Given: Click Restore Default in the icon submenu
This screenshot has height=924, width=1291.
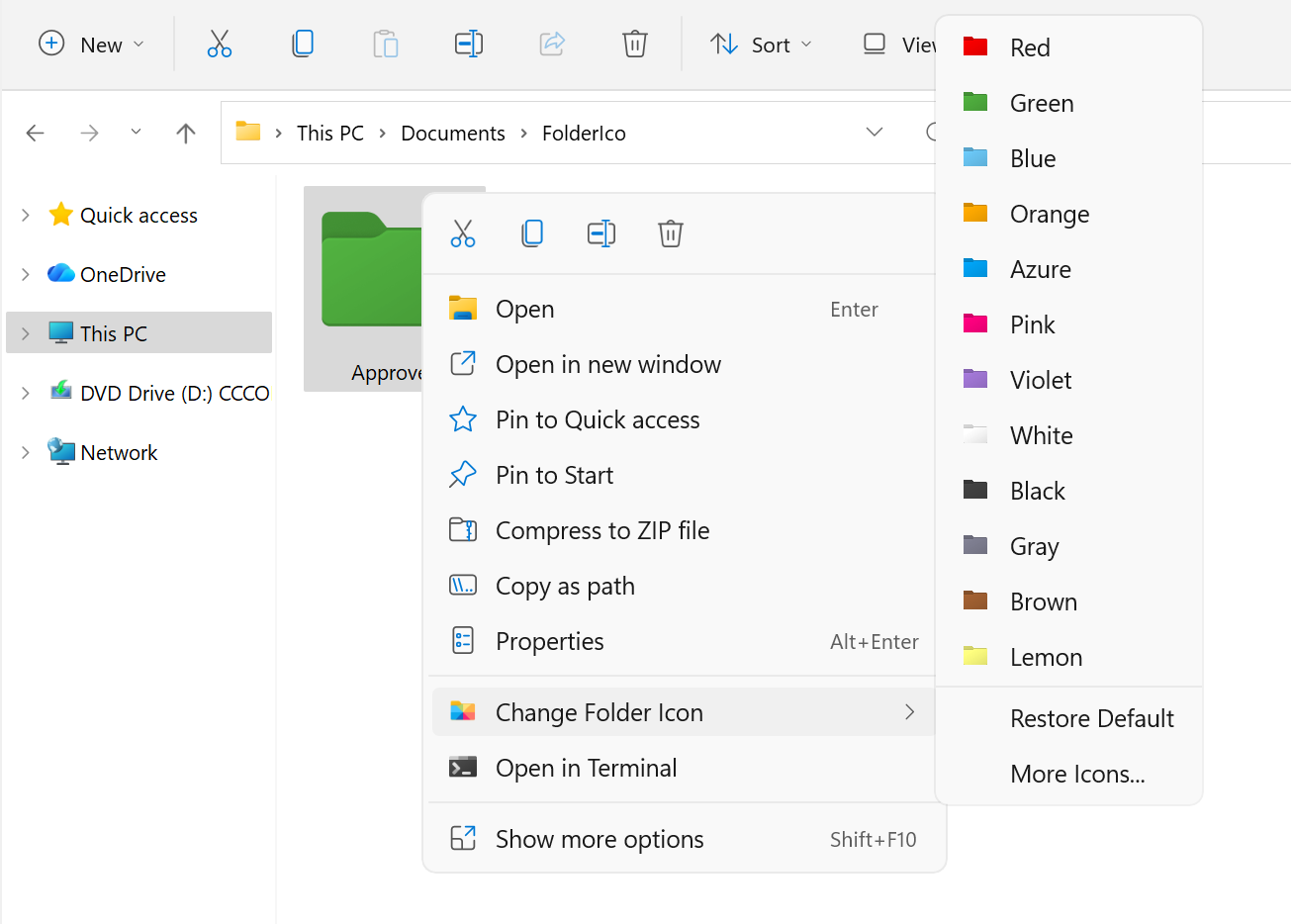Looking at the screenshot, I should pyautogui.click(x=1092, y=718).
